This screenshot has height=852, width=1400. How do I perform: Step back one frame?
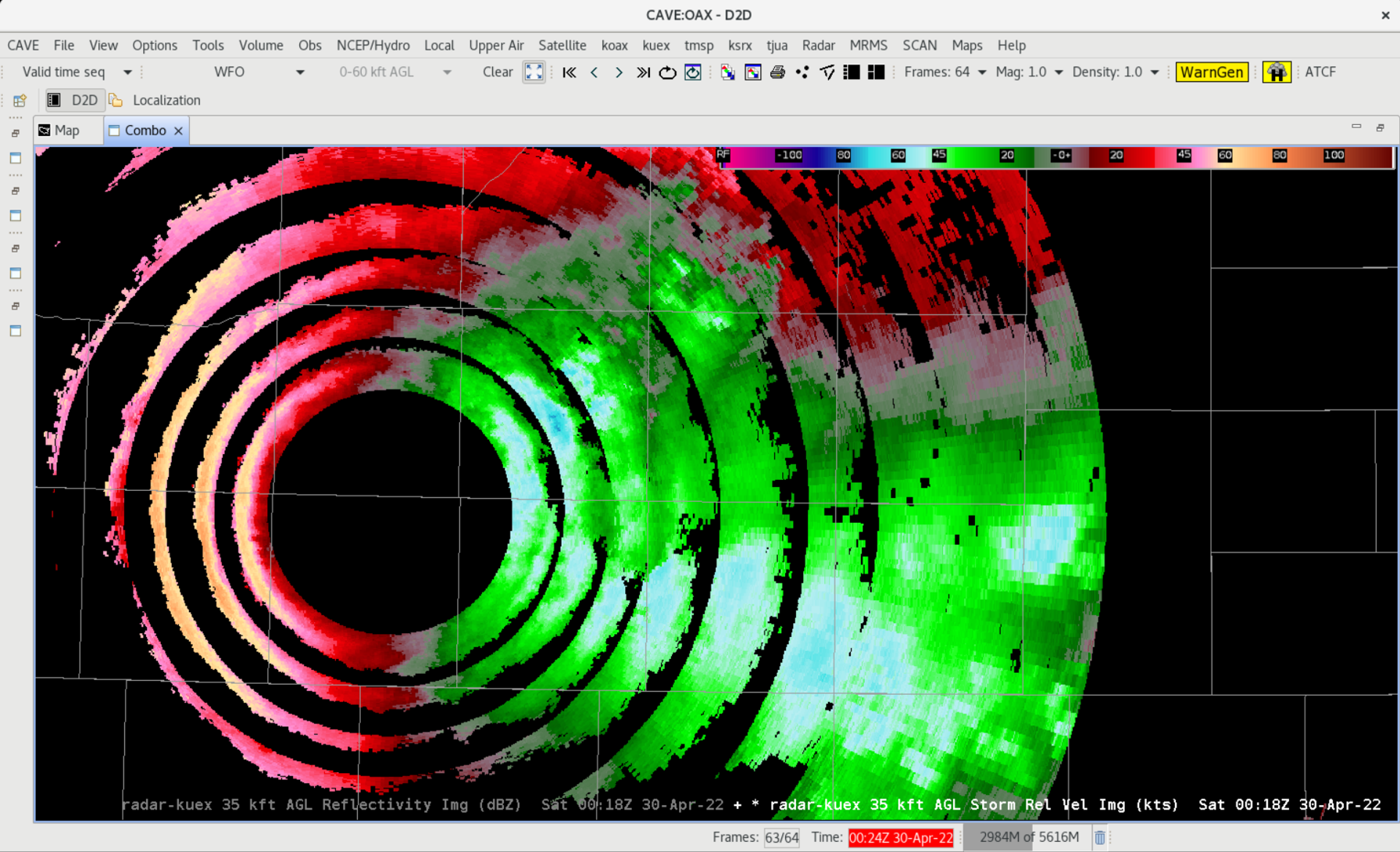(595, 72)
